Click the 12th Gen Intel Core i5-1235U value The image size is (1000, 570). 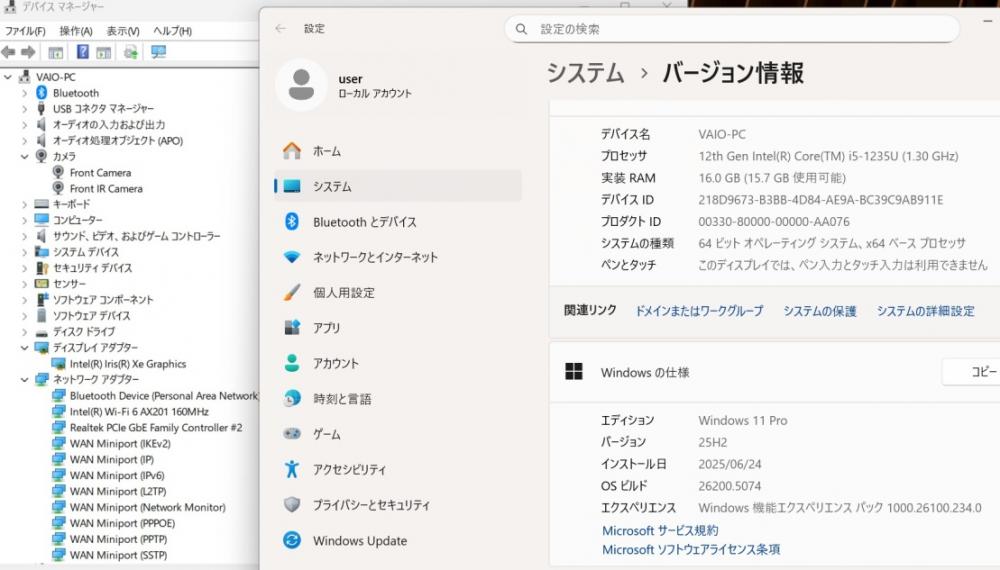click(828, 156)
